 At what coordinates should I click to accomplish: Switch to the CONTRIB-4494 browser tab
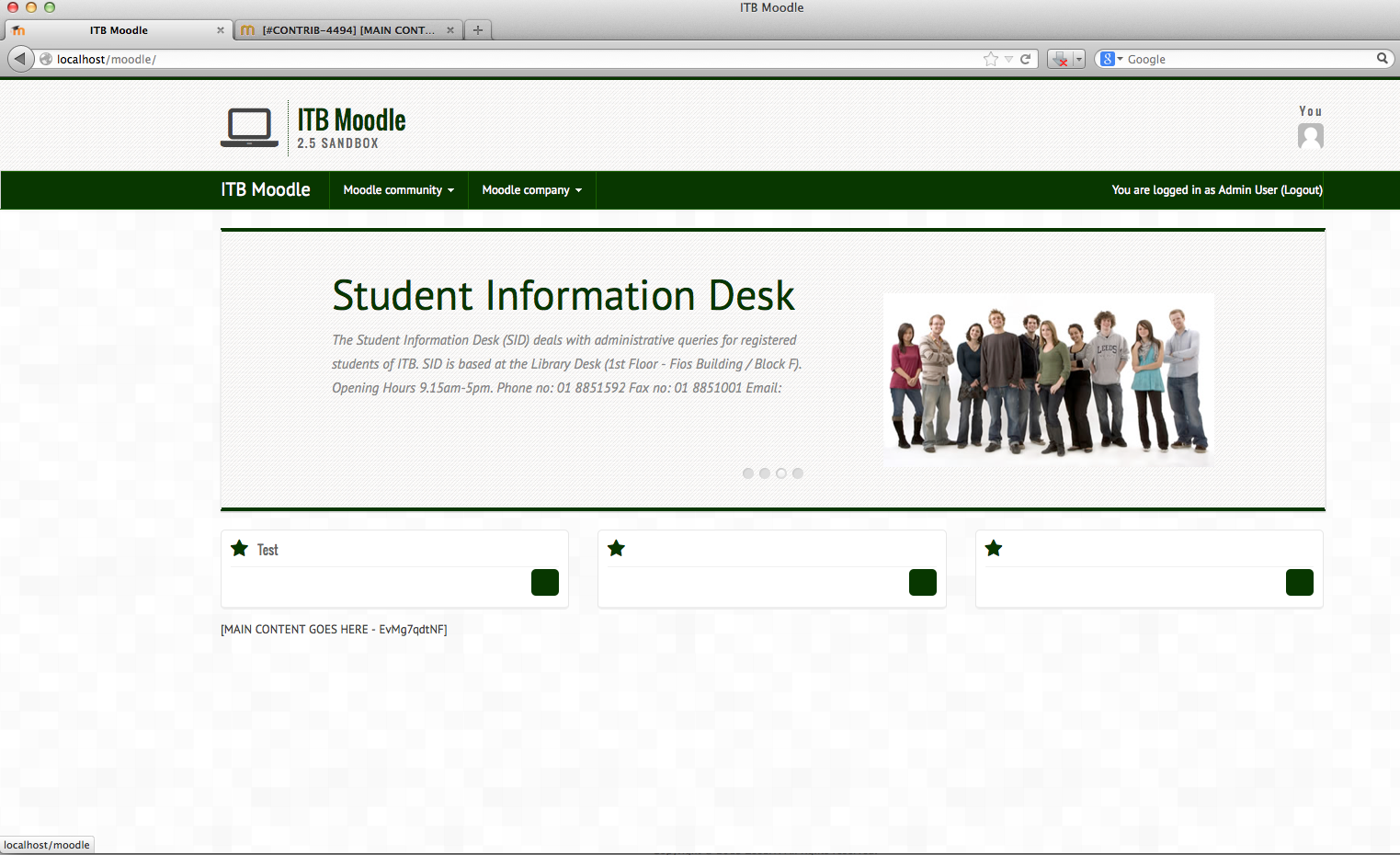348,30
